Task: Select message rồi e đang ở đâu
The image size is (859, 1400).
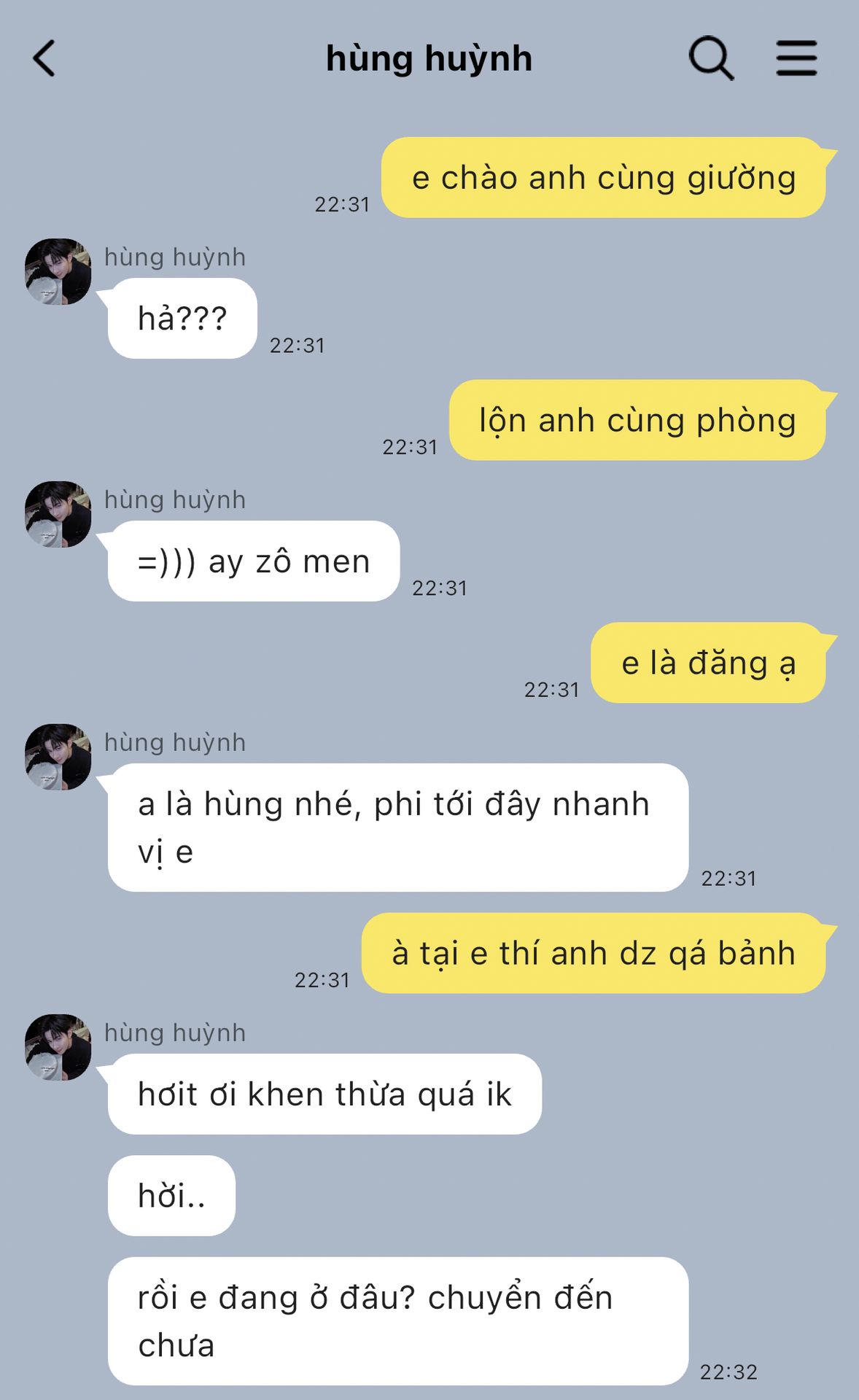Action: pos(398,1321)
